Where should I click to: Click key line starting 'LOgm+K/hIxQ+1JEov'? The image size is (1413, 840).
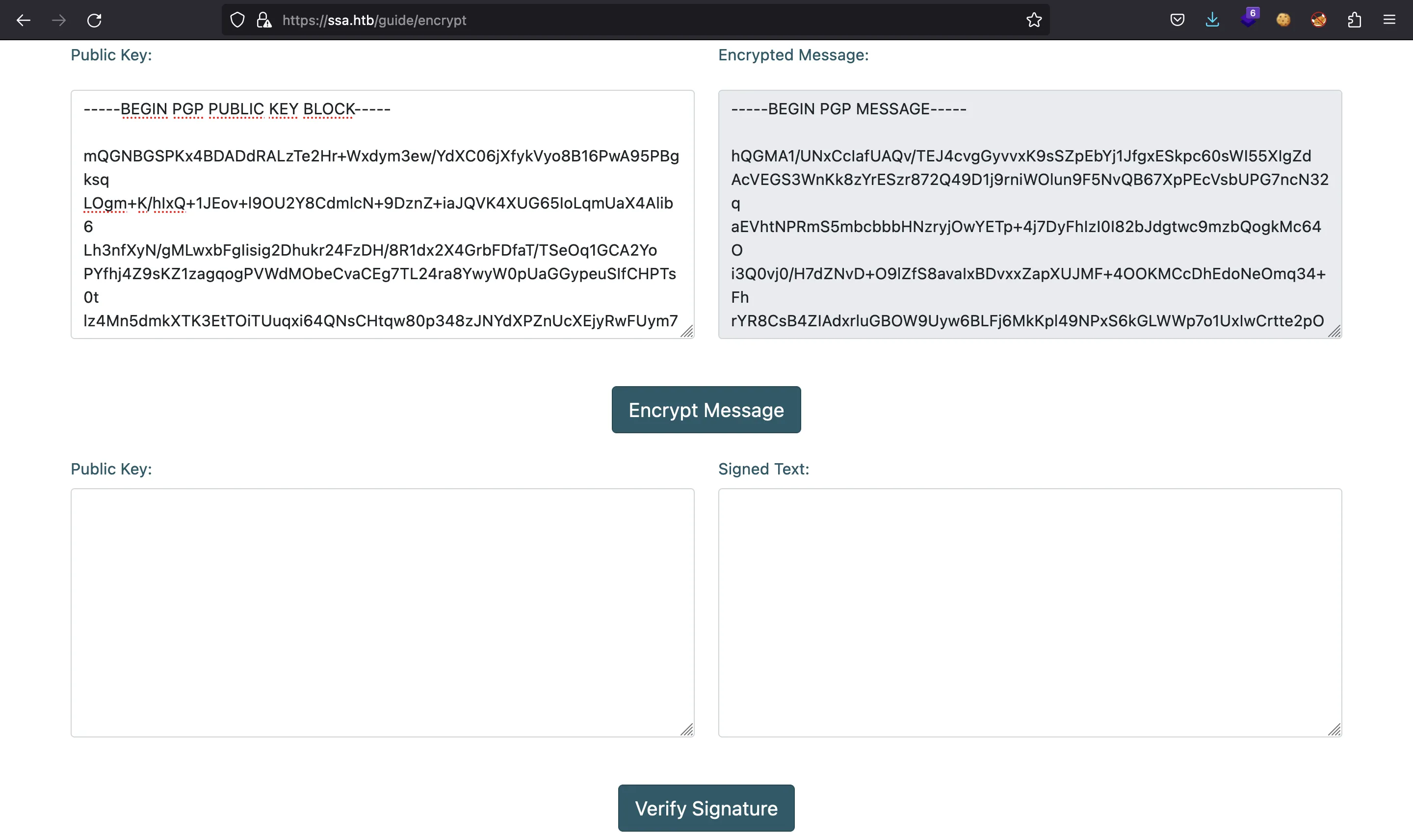[x=378, y=203]
